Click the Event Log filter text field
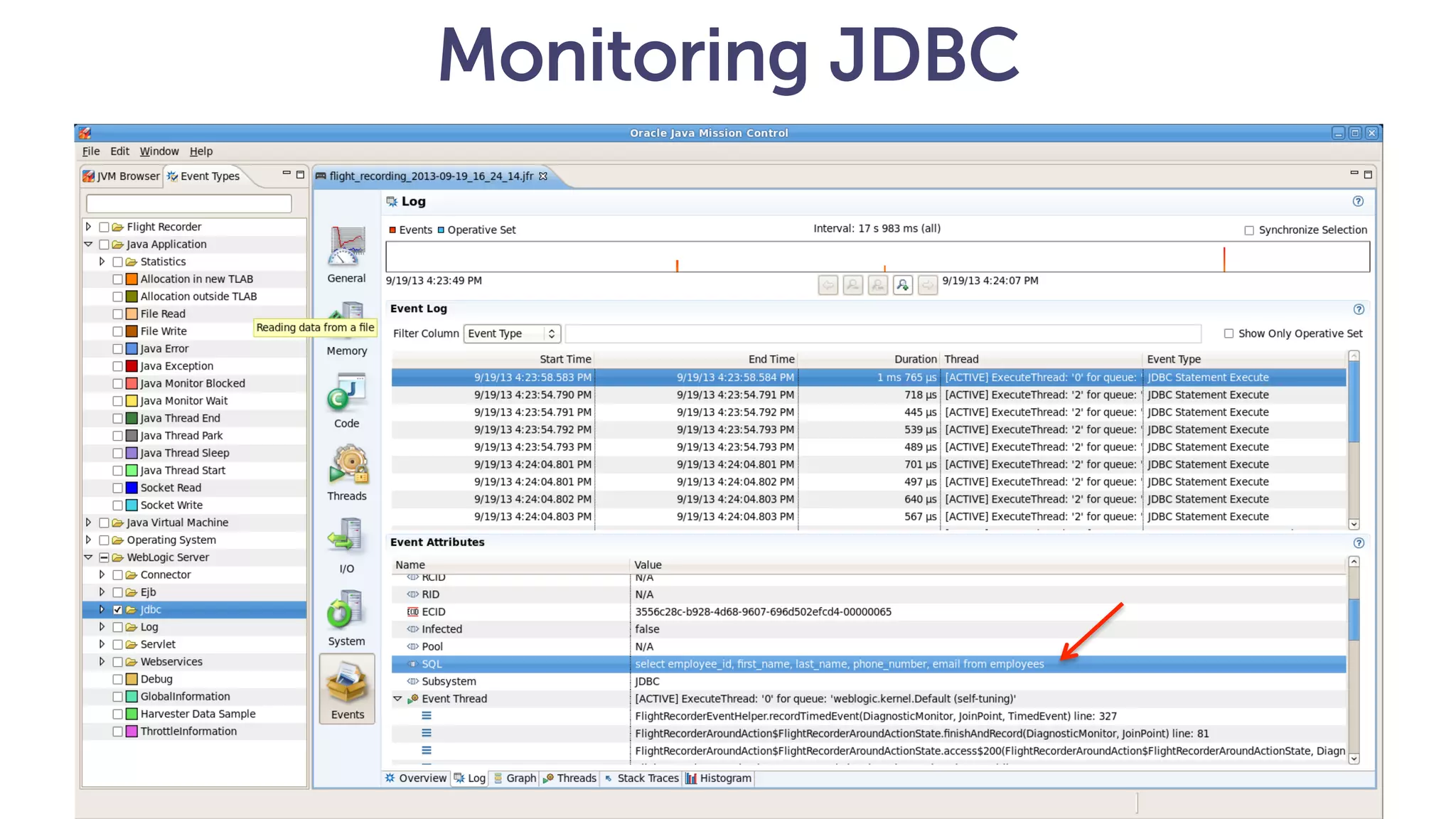 point(883,333)
